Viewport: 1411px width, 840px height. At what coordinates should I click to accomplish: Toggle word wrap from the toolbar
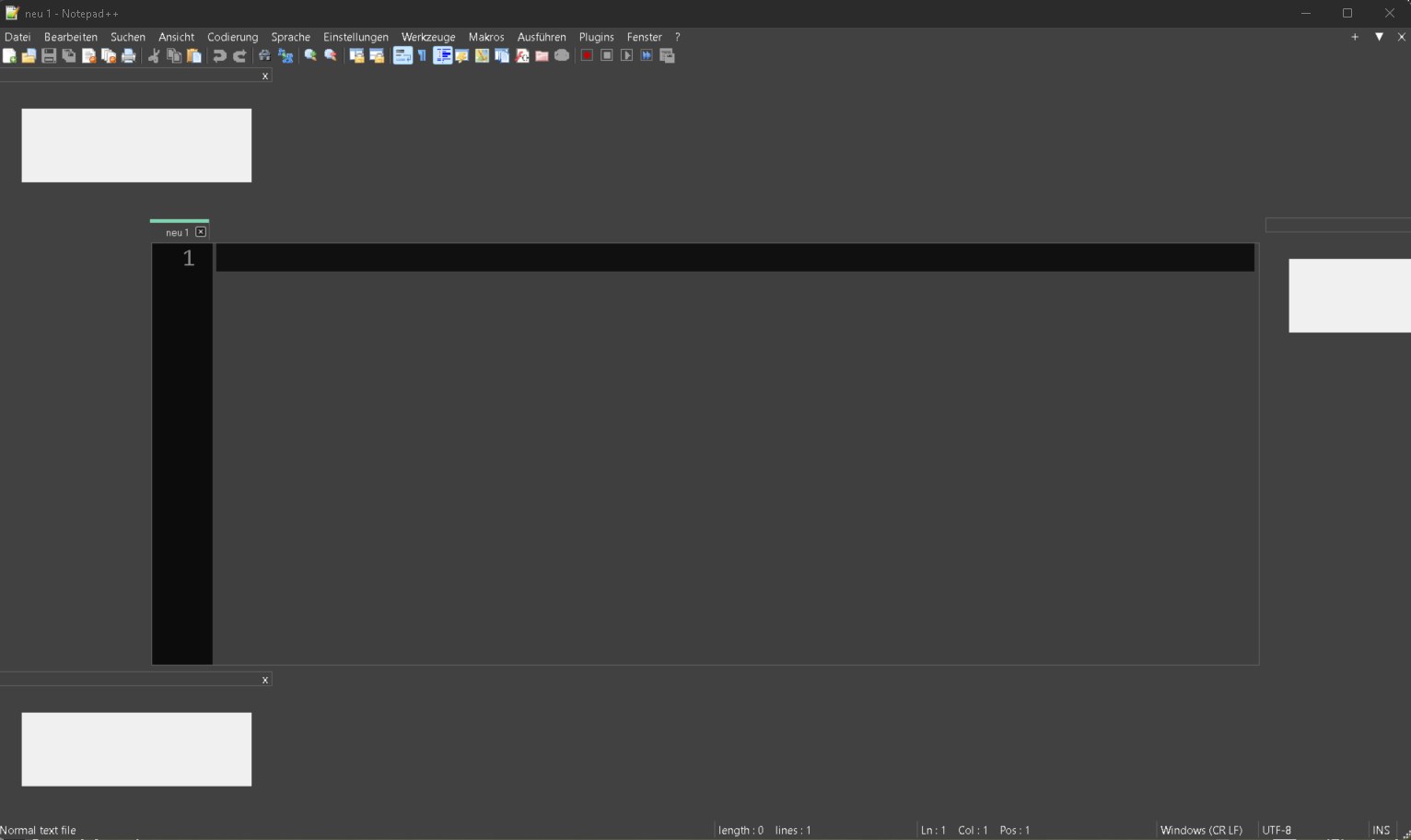[x=402, y=55]
